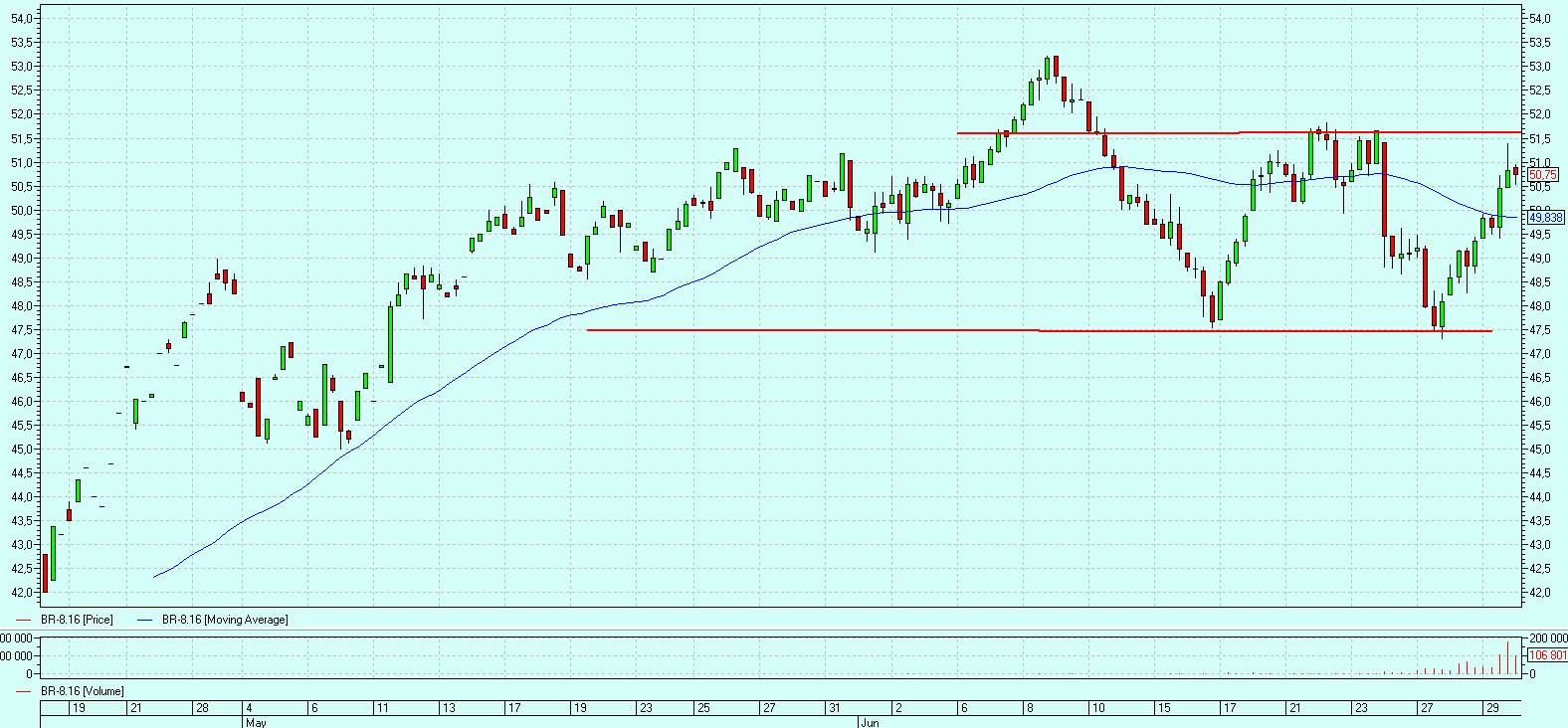Click the 13 date label on the time axis
This screenshot has height=728, width=1568.
pyautogui.click(x=449, y=708)
